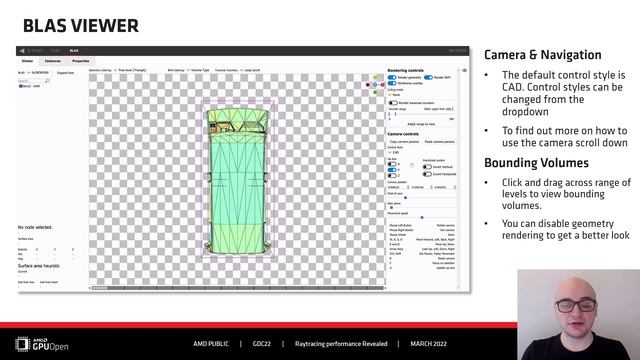Click the Field of view slider handle
Image resolution: width=640 pixels, height=360 pixels.
coord(405,198)
